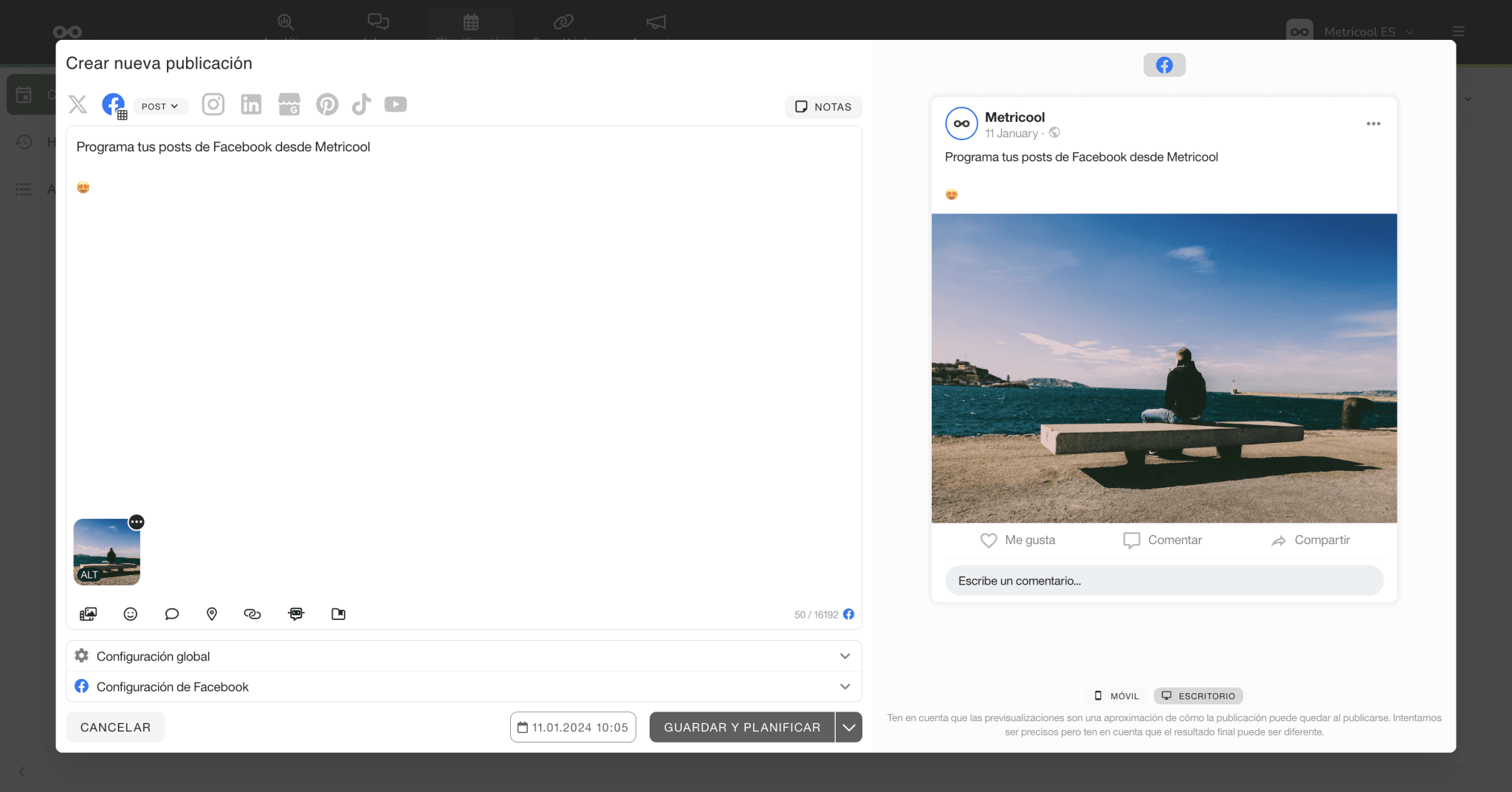Select the Pinterest network icon
Image resolution: width=1512 pixels, height=792 pixels.
click(x=327, y=104)
